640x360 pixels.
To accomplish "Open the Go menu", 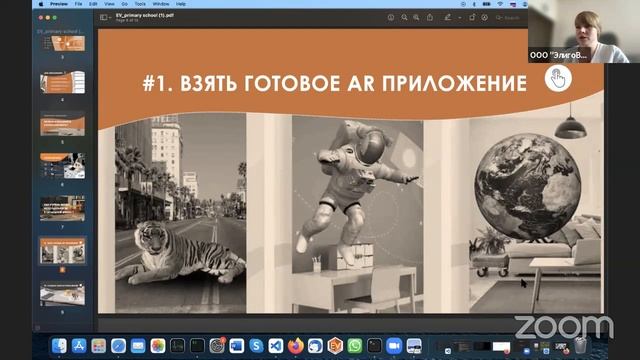I will [x=124, y=4].
